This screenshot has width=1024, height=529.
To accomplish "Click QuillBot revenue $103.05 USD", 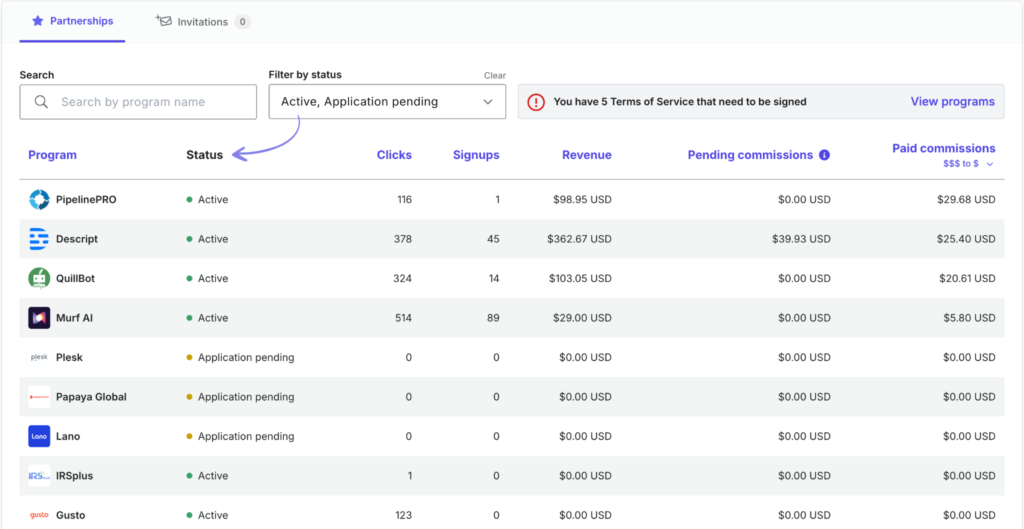I will (x=580, y=278).
